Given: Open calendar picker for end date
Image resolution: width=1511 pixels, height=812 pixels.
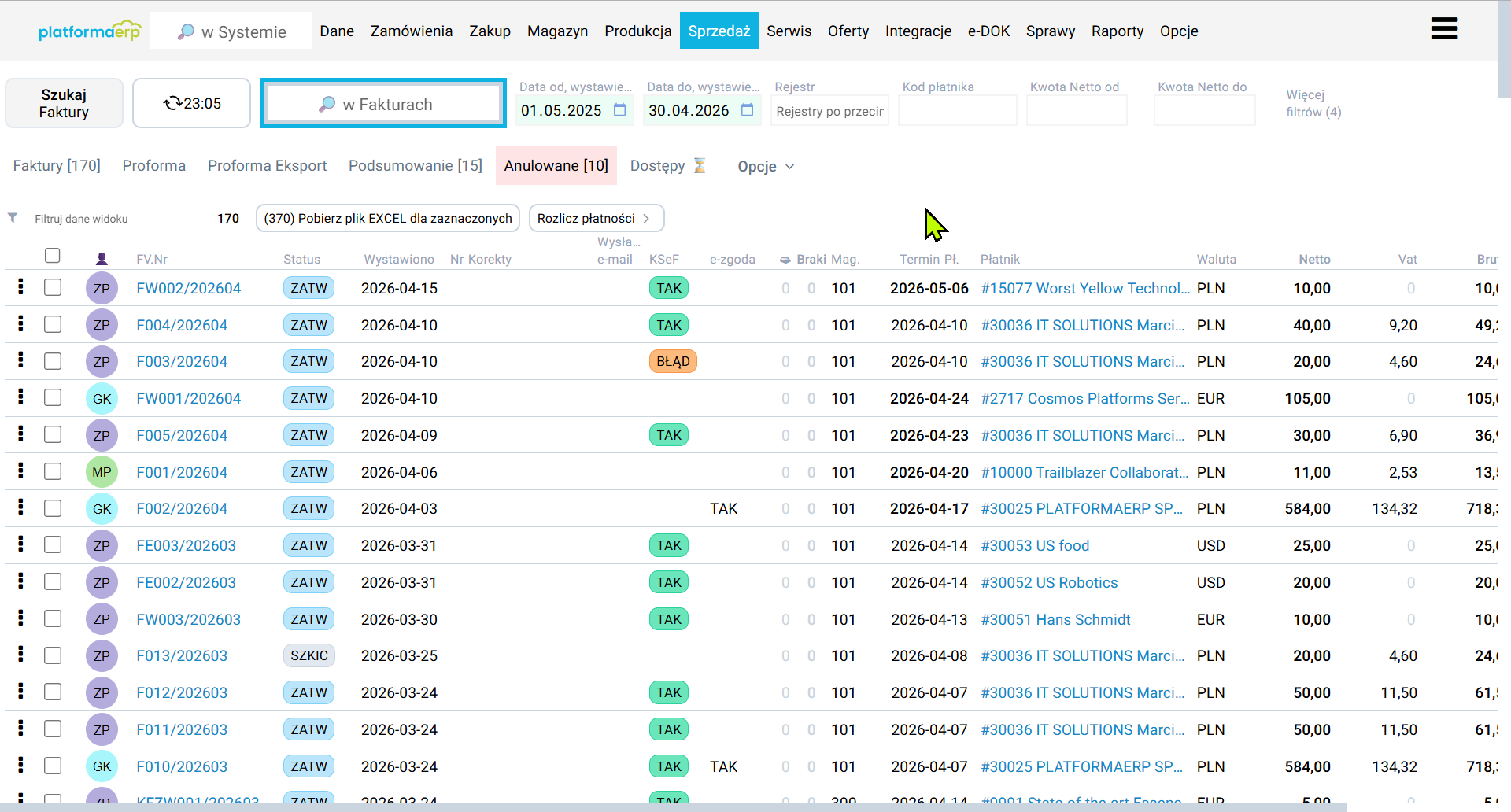Looking at the screenshot, I should (x=747, y=110).
